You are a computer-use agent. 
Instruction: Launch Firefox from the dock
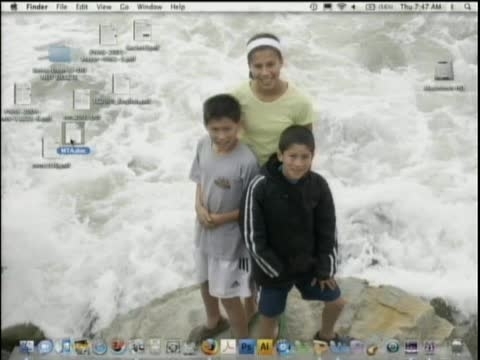point(209,347)
